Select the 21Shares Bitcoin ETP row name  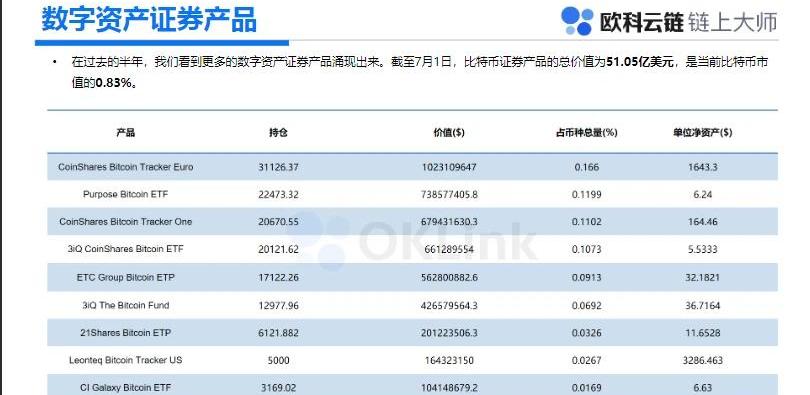pos(126,333)
